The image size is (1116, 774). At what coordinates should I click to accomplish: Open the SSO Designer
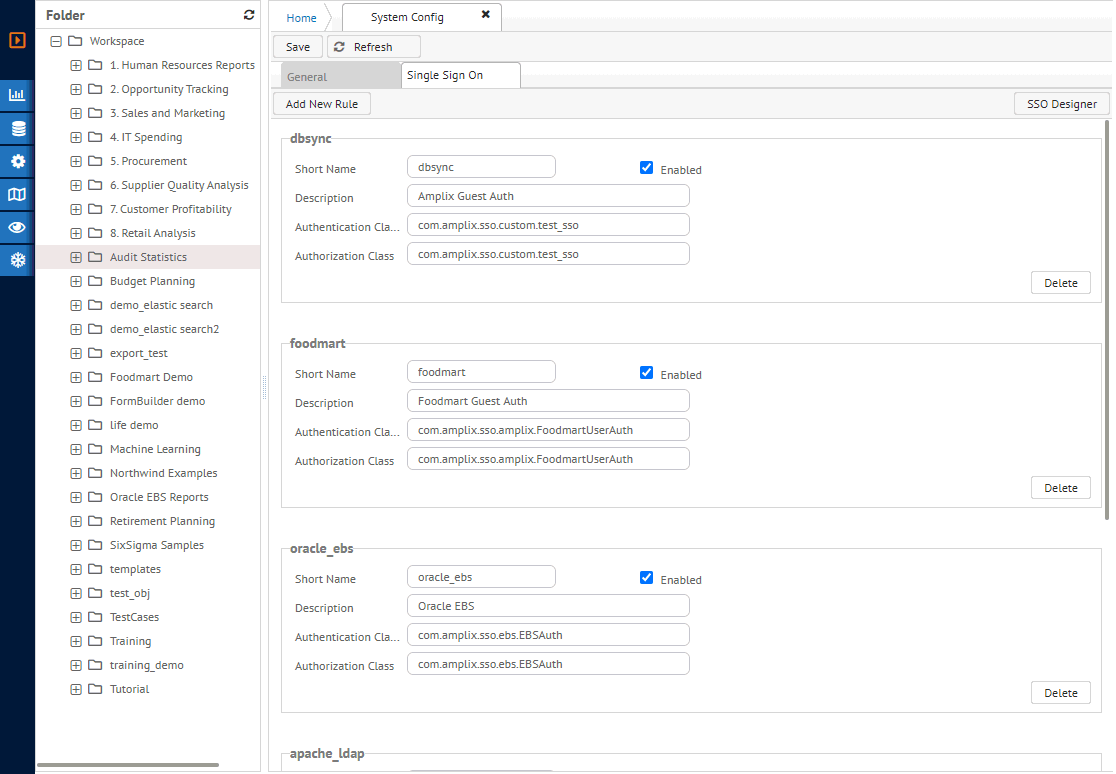tap(1061, 104)
